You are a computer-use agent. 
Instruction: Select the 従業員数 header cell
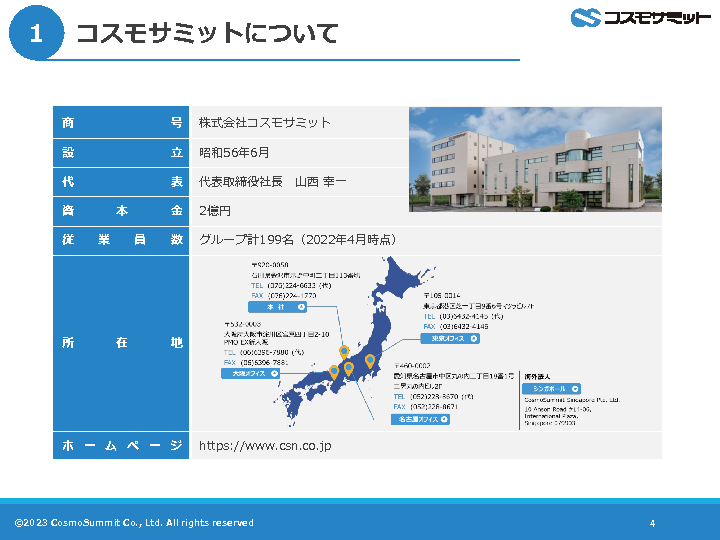(121, 240)
